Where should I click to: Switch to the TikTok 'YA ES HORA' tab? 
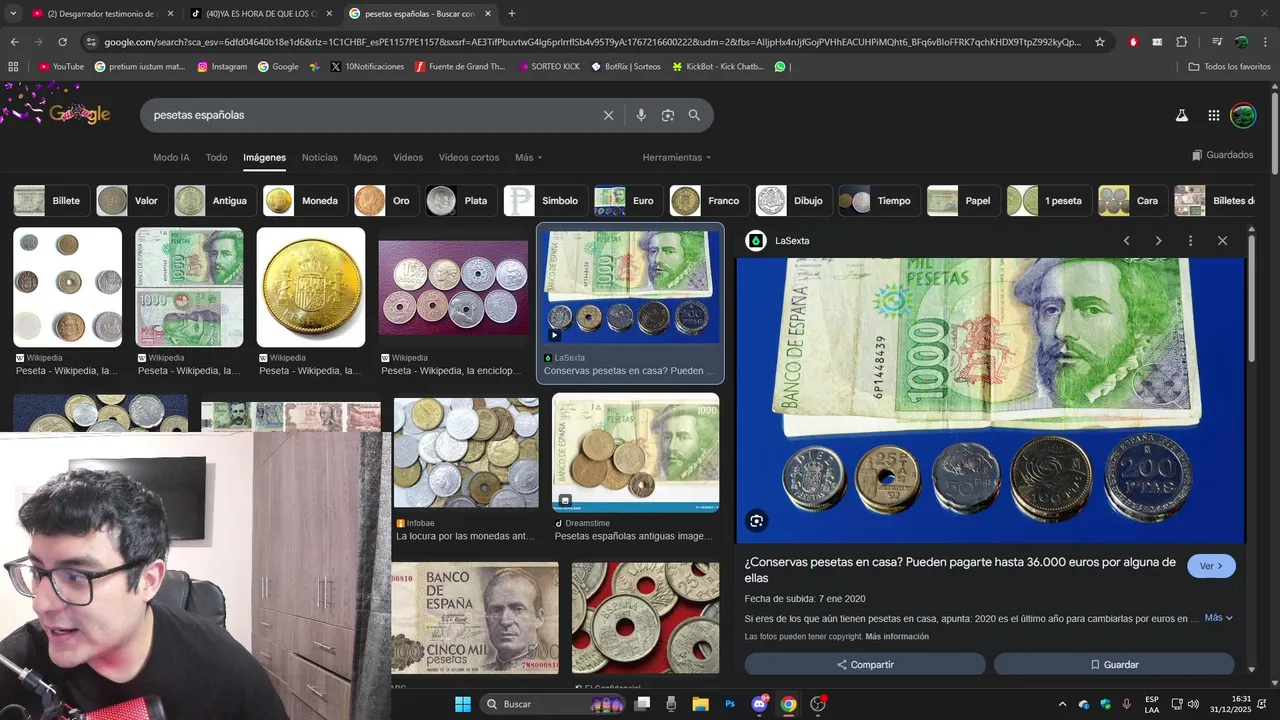pyautogui.click(x=262, y=14)
